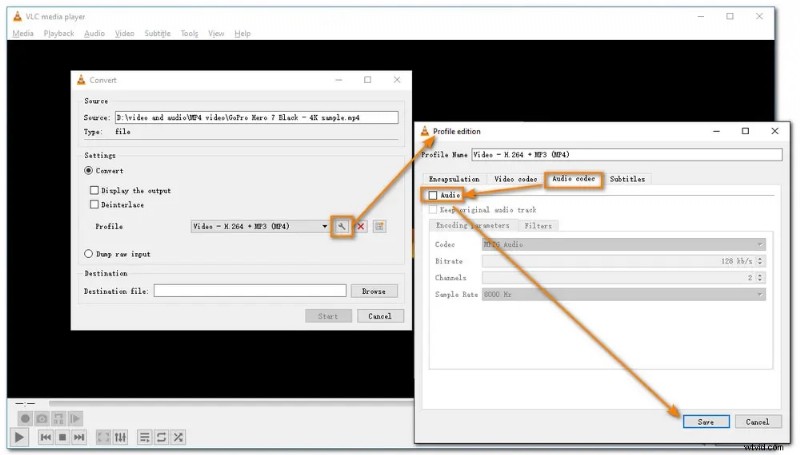Image resolution: width=800 pixels, height=455 pixels.
Task: Click the Start button in Convert dialog
Action: pos(328,316)
